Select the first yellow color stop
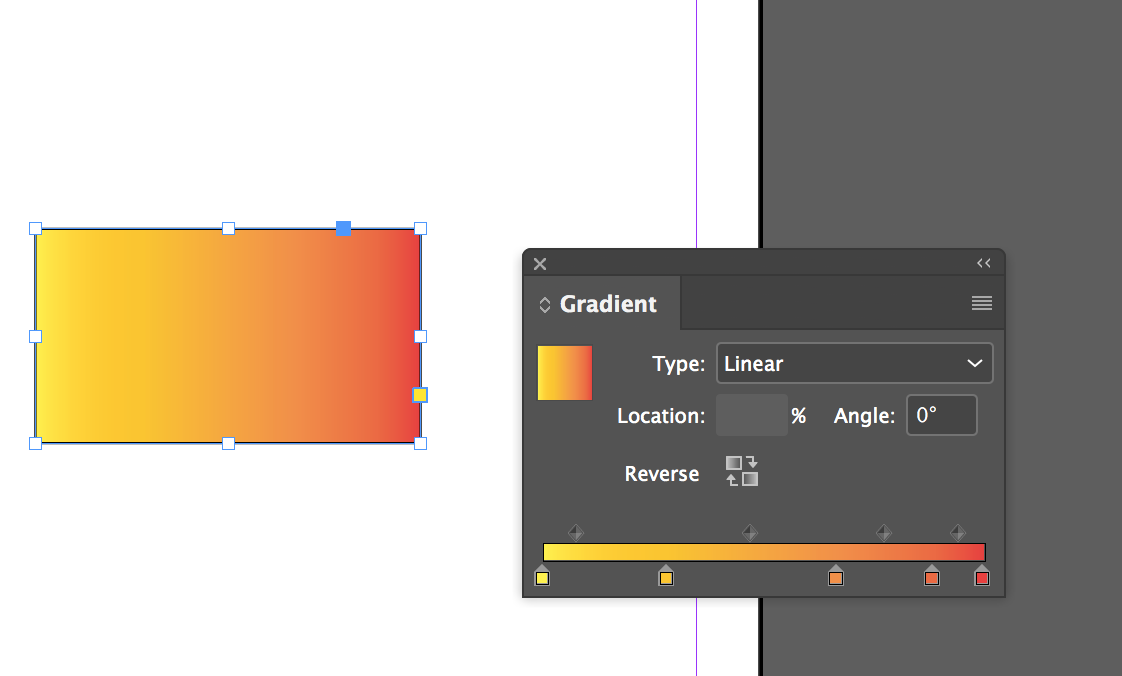Screen dimensions: 1122x676 point(542,576)
